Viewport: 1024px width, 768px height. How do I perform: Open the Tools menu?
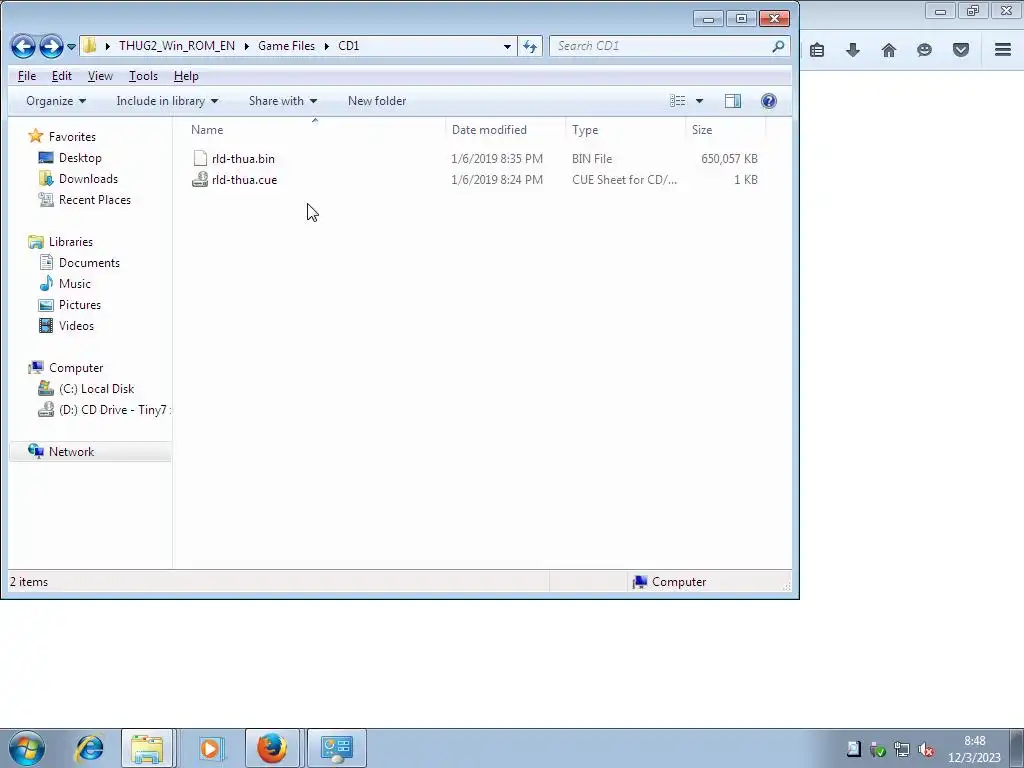143,76
